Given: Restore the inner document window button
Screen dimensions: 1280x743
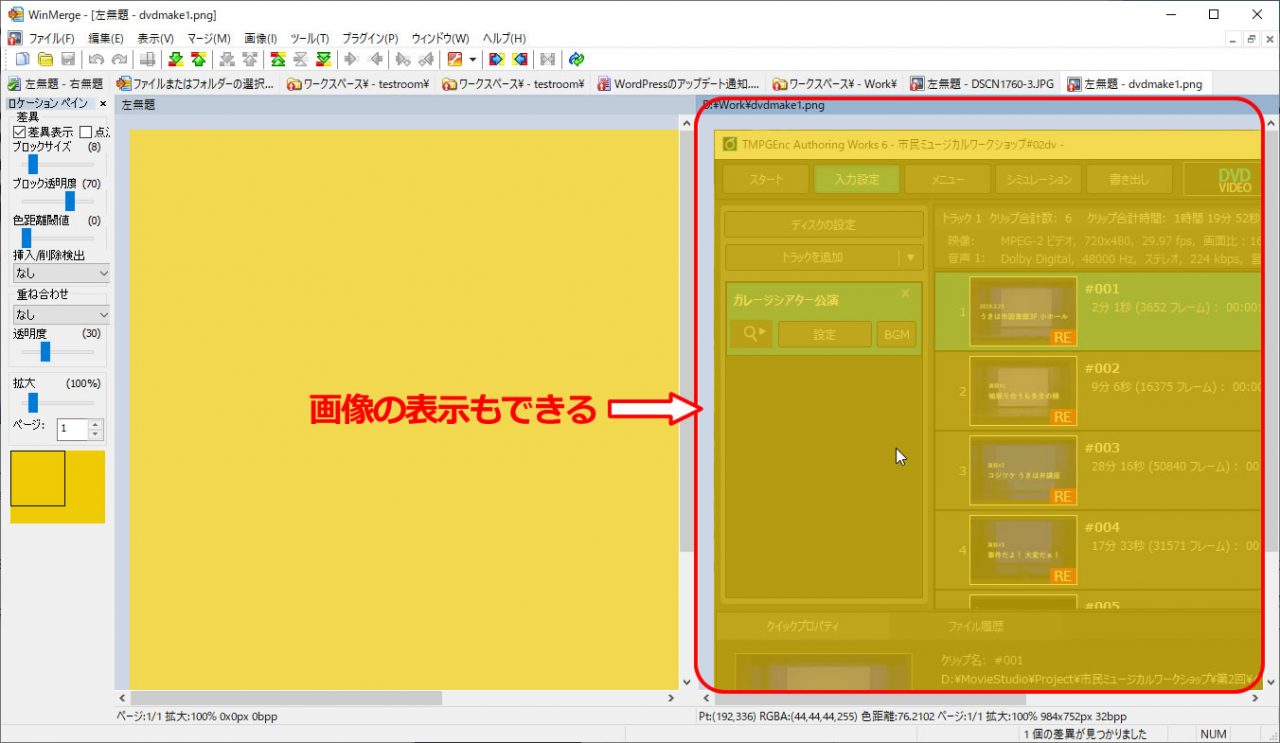Looking at the screenshot, I should click(1251, 38).
